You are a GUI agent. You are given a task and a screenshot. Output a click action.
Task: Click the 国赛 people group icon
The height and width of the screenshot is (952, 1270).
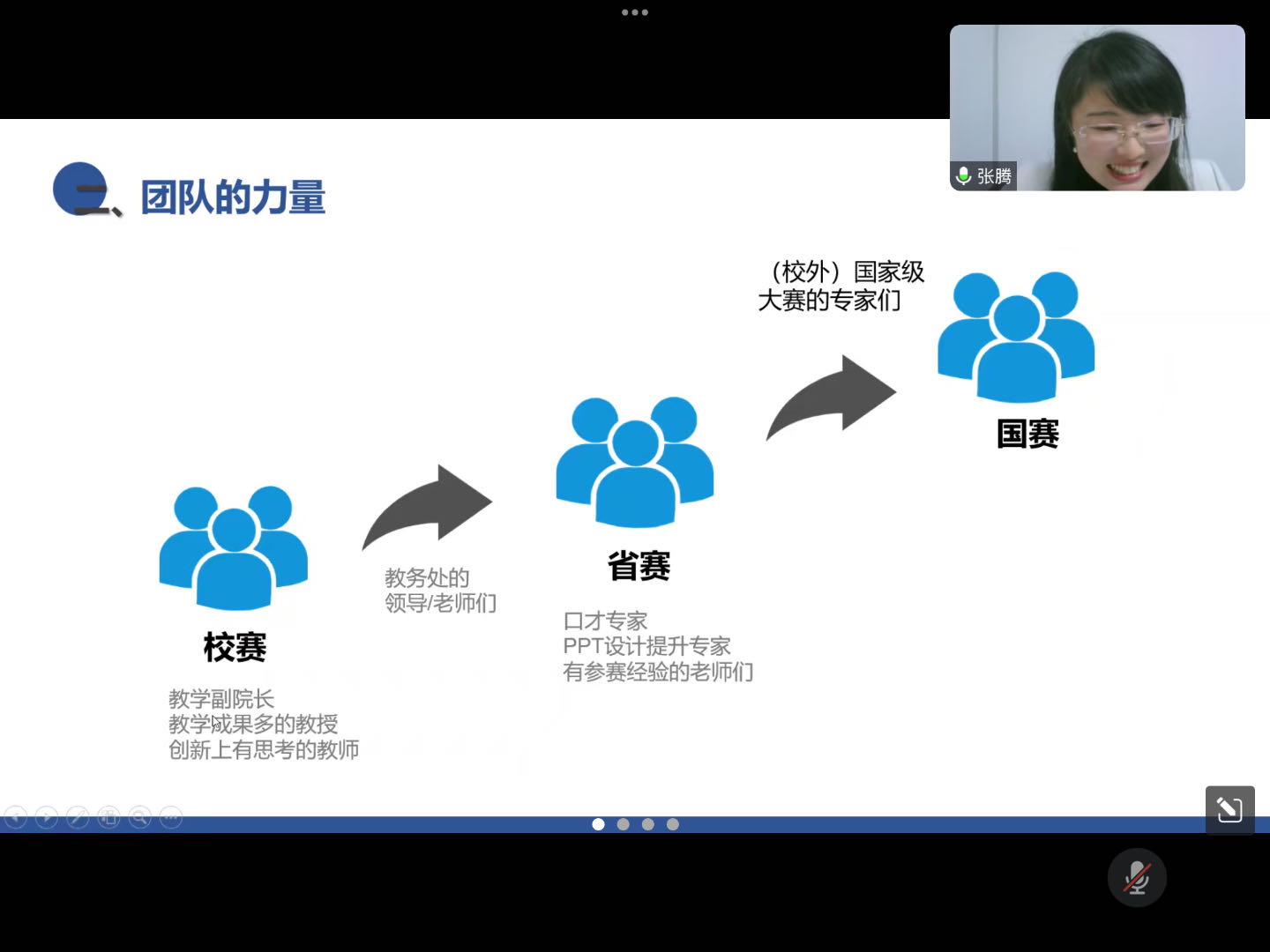pos(1016,337)
